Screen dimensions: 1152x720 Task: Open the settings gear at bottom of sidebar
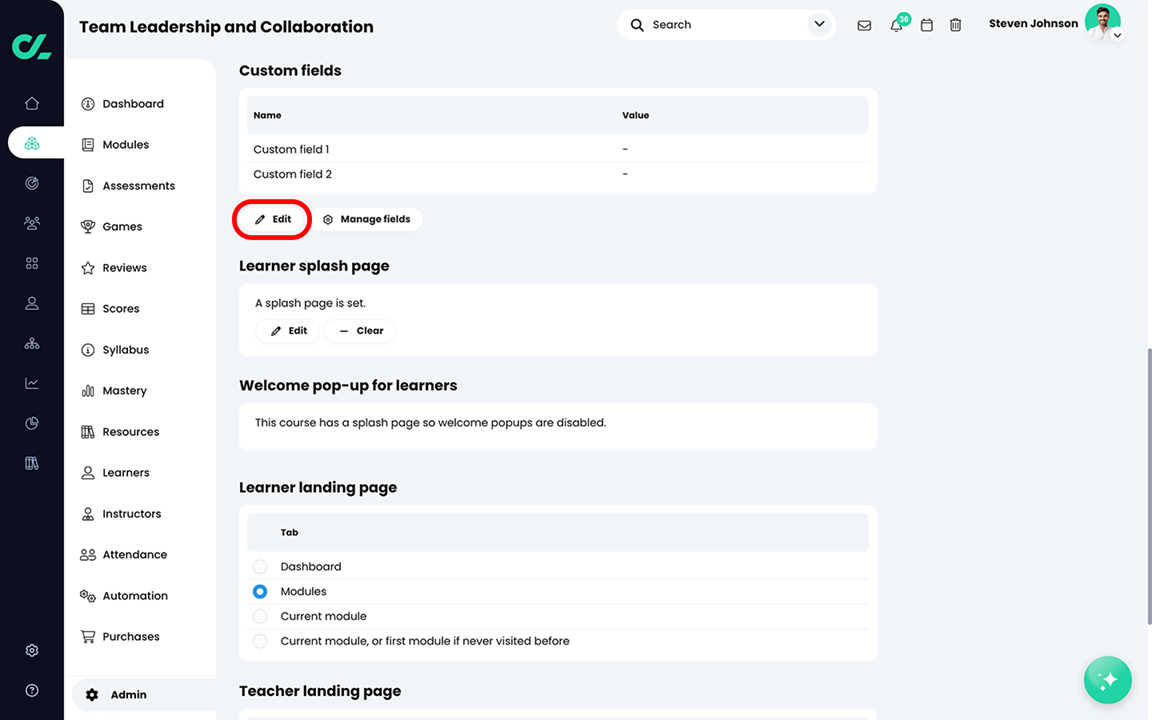click(31, 650)
